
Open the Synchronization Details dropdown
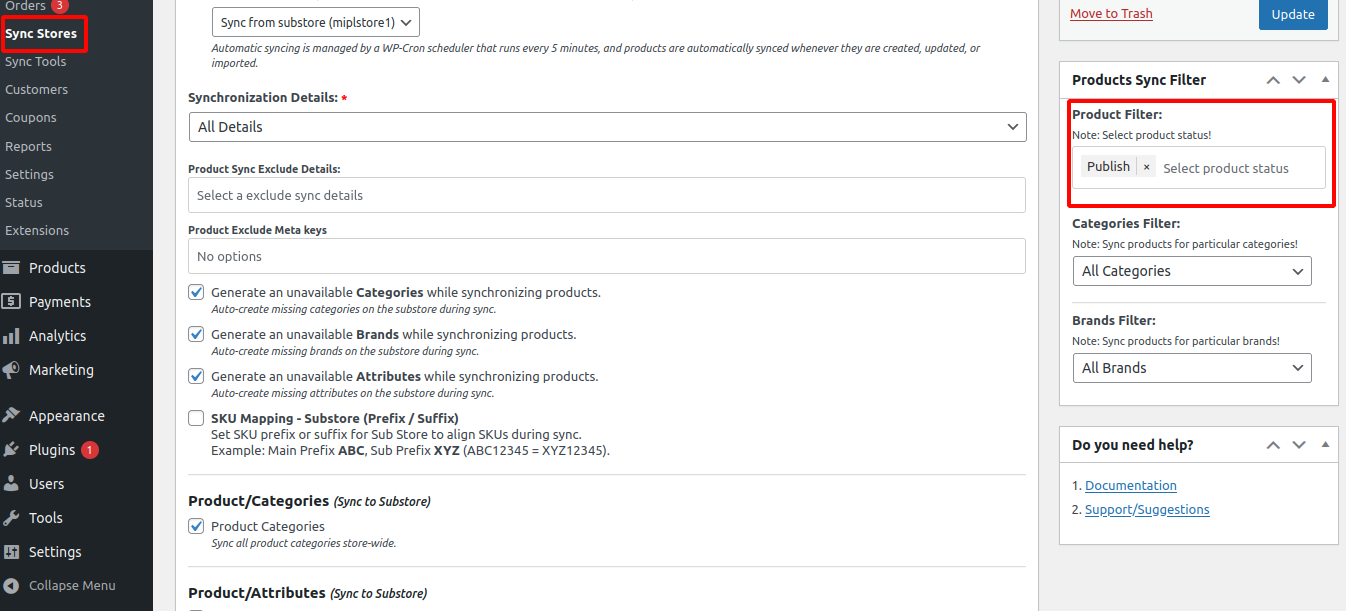[607, 127]
